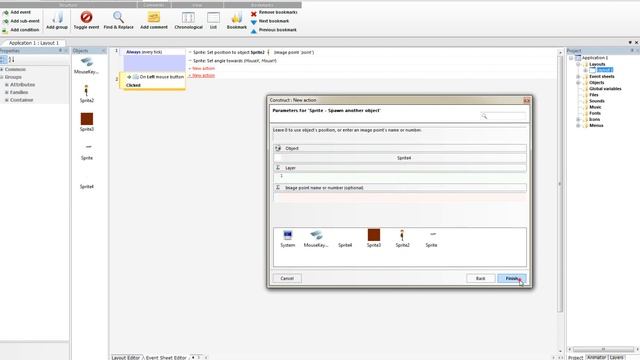Click the Bookmark icon

(237, 20)
